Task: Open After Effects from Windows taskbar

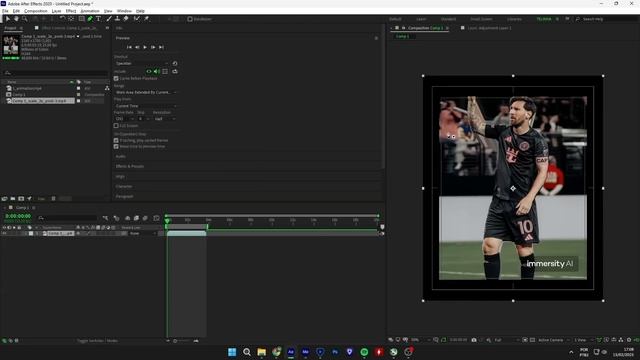Action: (x=291, y=352)
